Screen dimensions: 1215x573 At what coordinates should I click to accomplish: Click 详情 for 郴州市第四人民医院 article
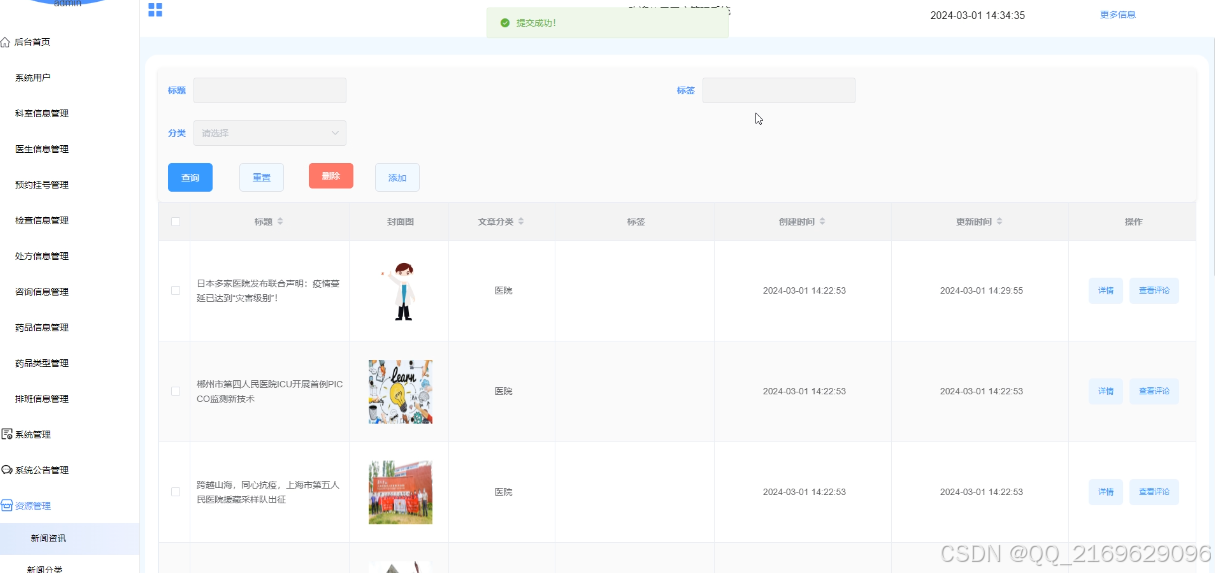(x=1106, y=391)
